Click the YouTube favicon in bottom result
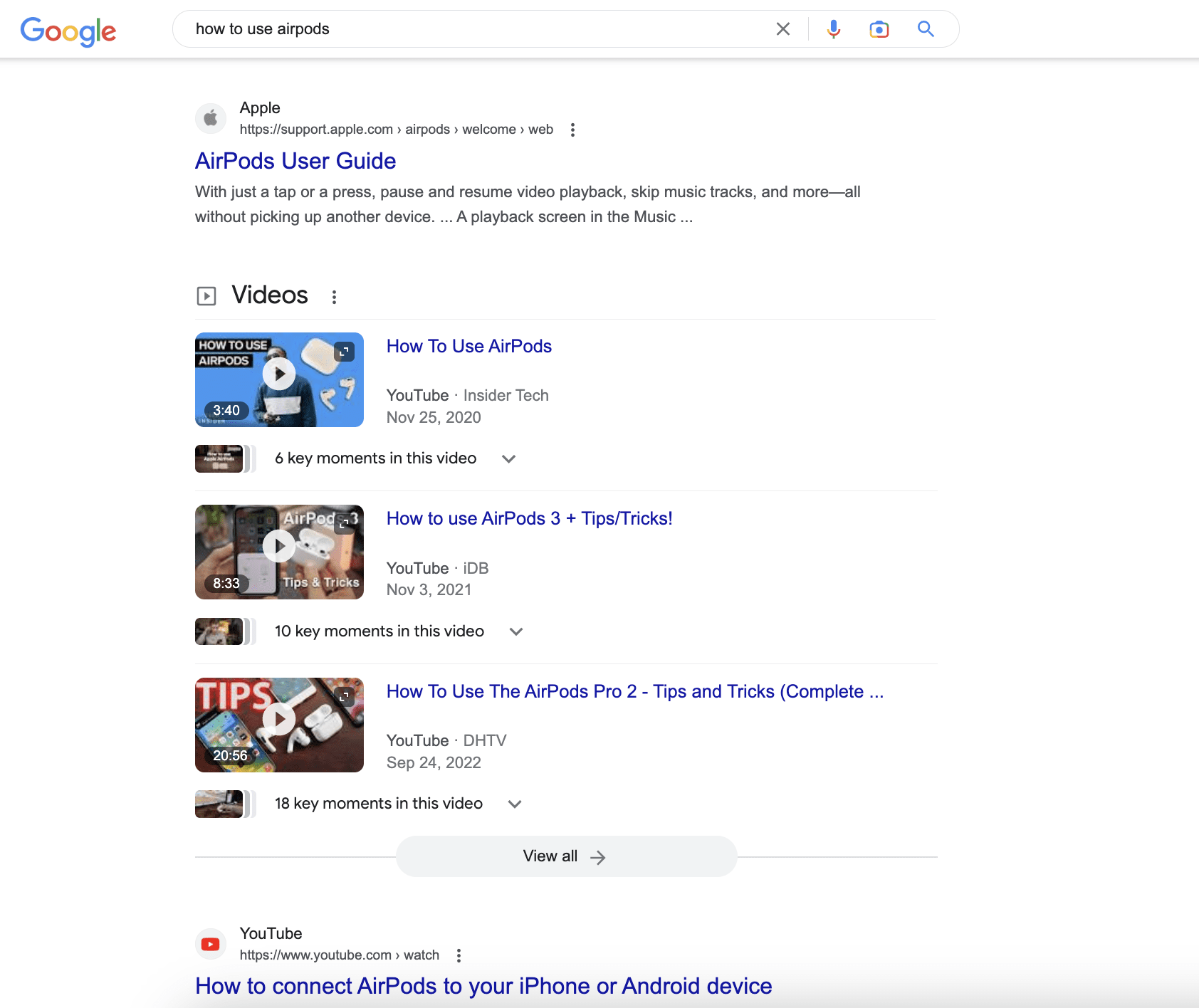 pyautogui.click(x=211, y=944)
